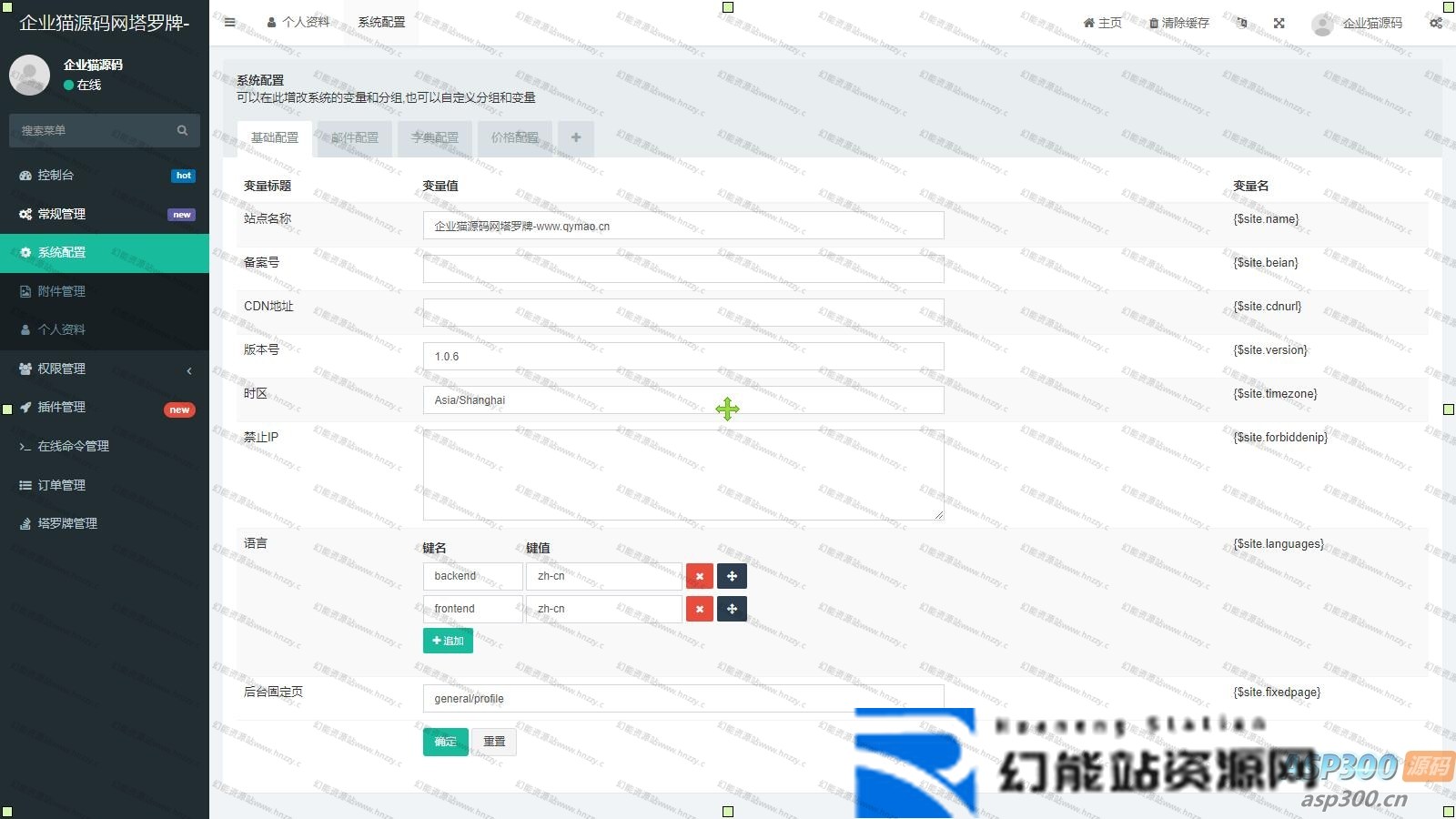This screenshot has height=819, width=1456.
Task: Open the settings gears icon at top right
Action: (x=1435, y=24)
